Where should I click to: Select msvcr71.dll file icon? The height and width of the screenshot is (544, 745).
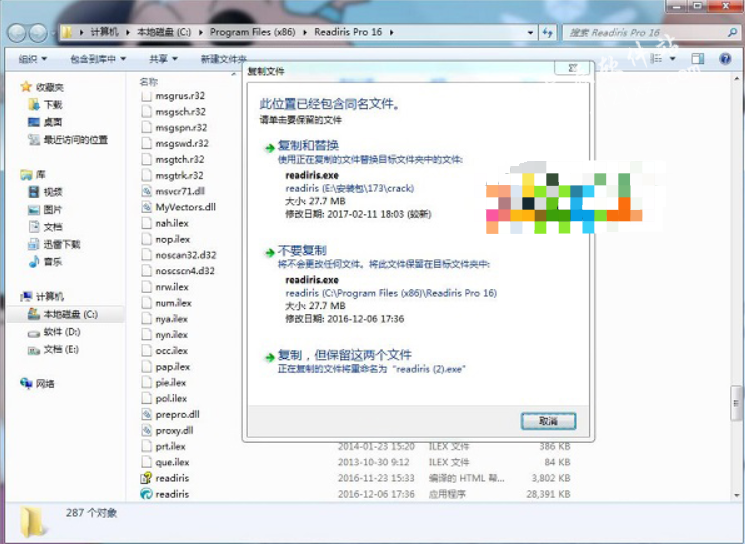(x=146, y=191)
